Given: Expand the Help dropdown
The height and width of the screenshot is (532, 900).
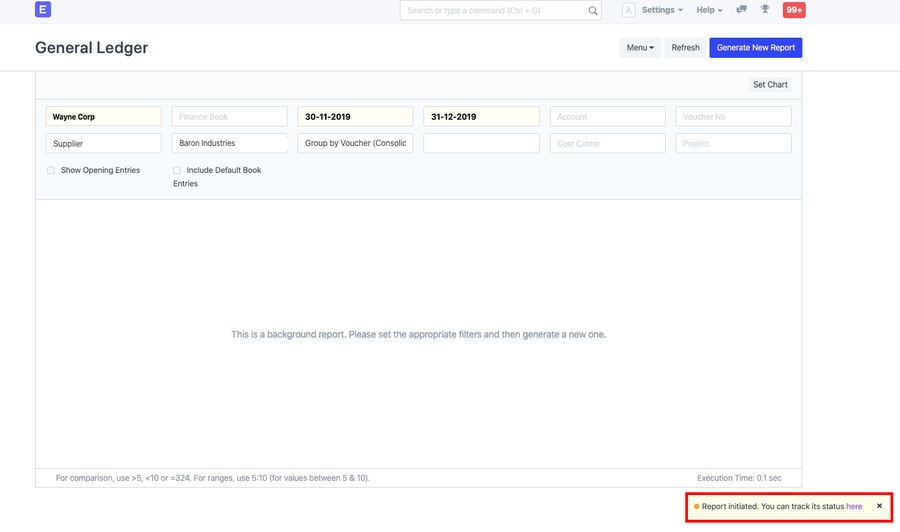Looking at the screenshot, I should 709,10.
